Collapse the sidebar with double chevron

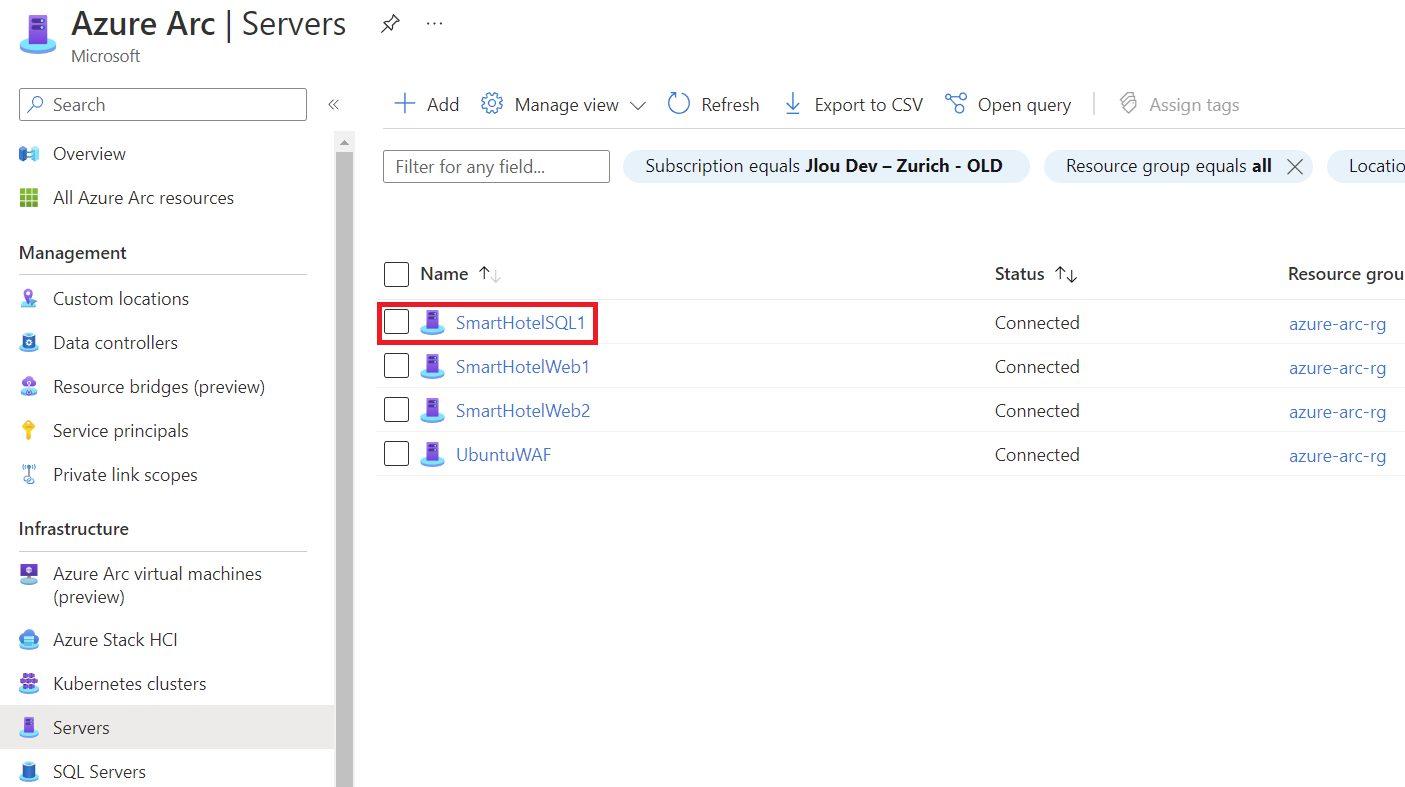pyautogui.click(x=334, y=105)
